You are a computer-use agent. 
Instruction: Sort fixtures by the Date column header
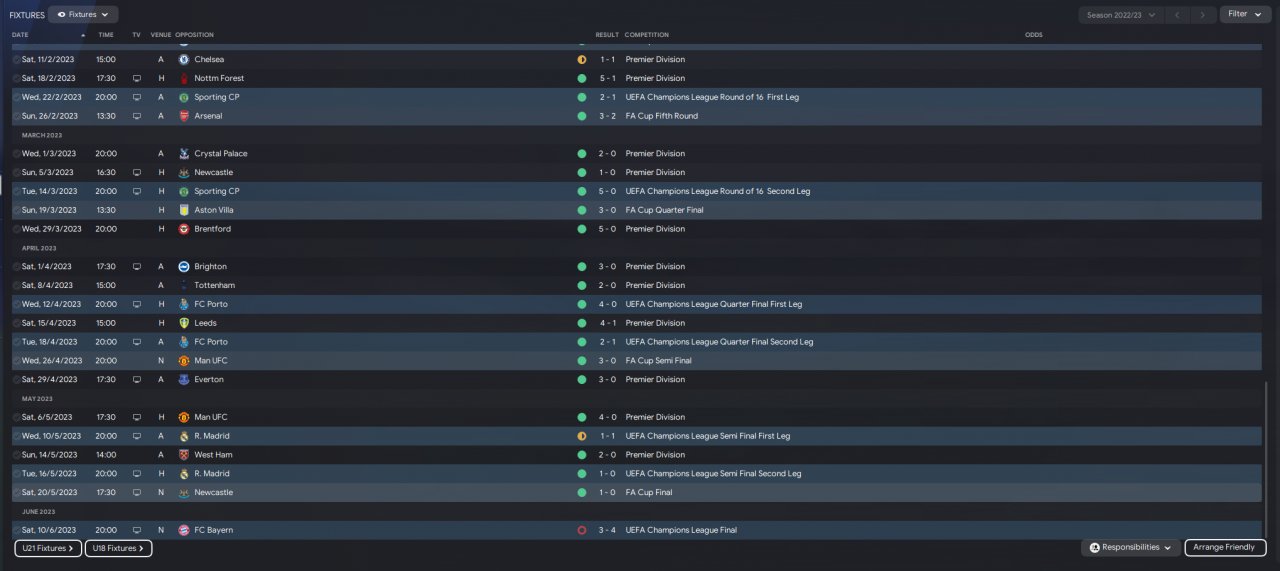click(x=21, y=35)
